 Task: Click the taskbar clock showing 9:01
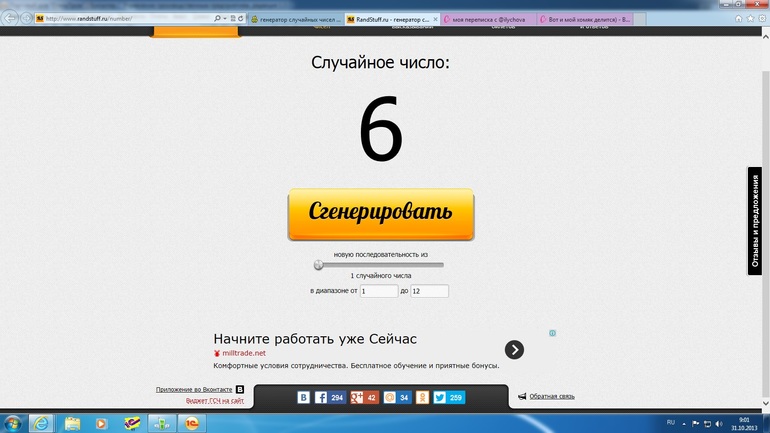click(x=744, y=424)
